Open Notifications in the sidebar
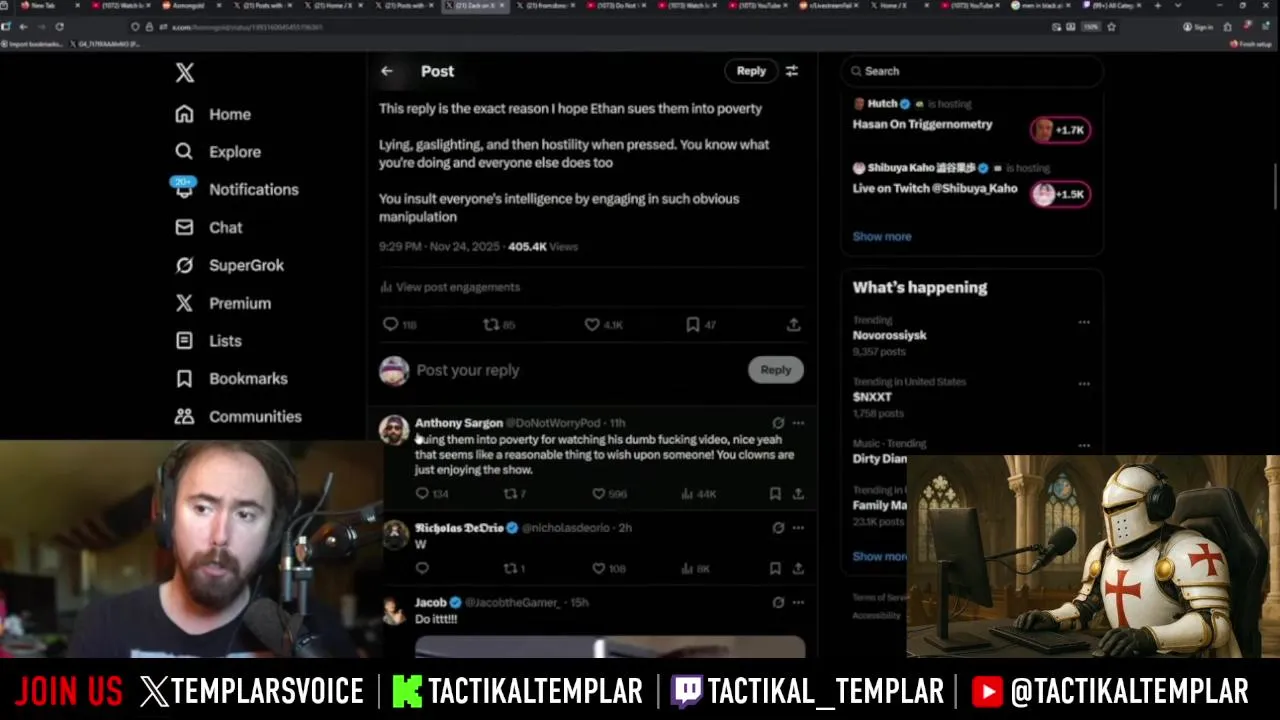 point(236,189)
